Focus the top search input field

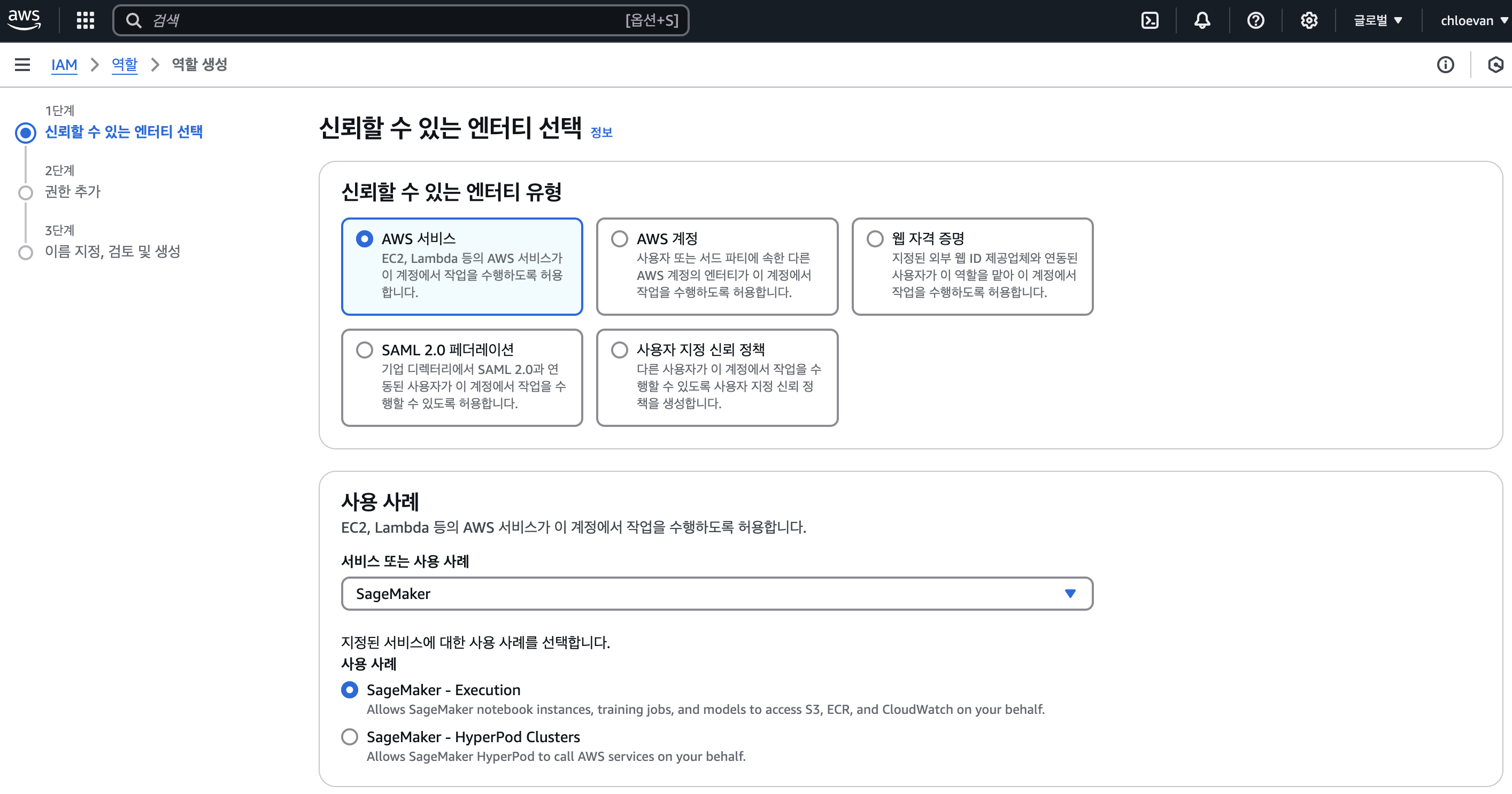coord(400,20)
